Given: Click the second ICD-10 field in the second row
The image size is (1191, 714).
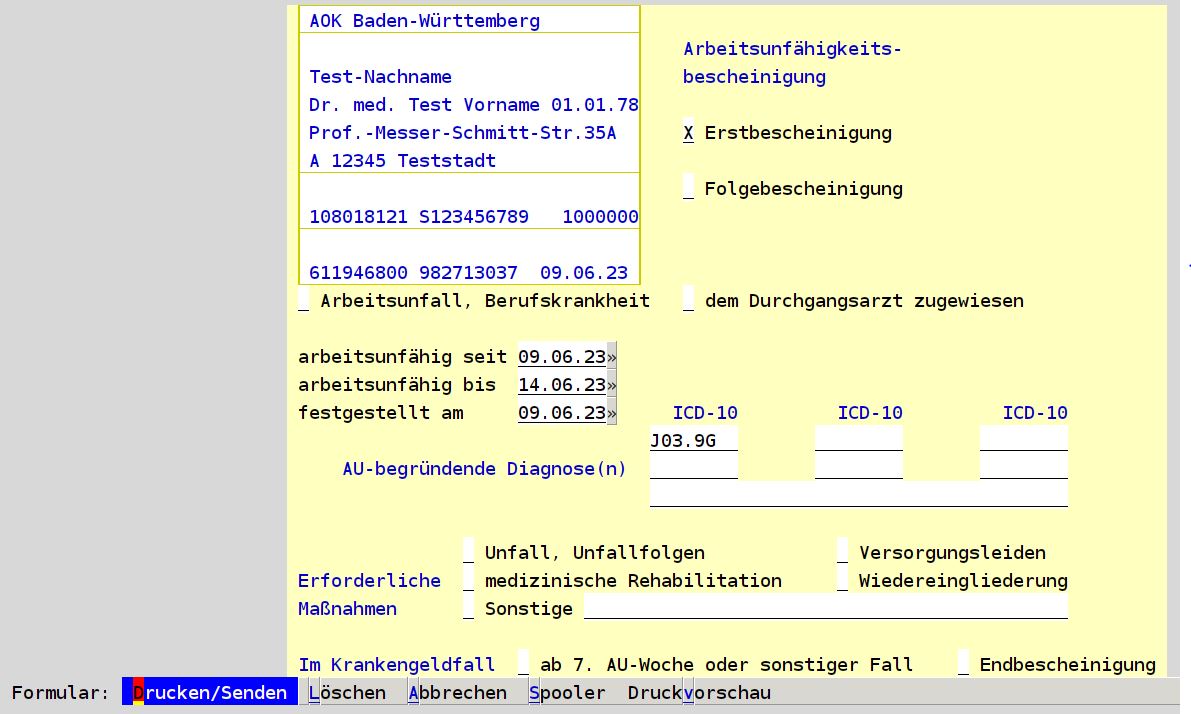Looking at the screenshot, I should (x=859, y=469).
